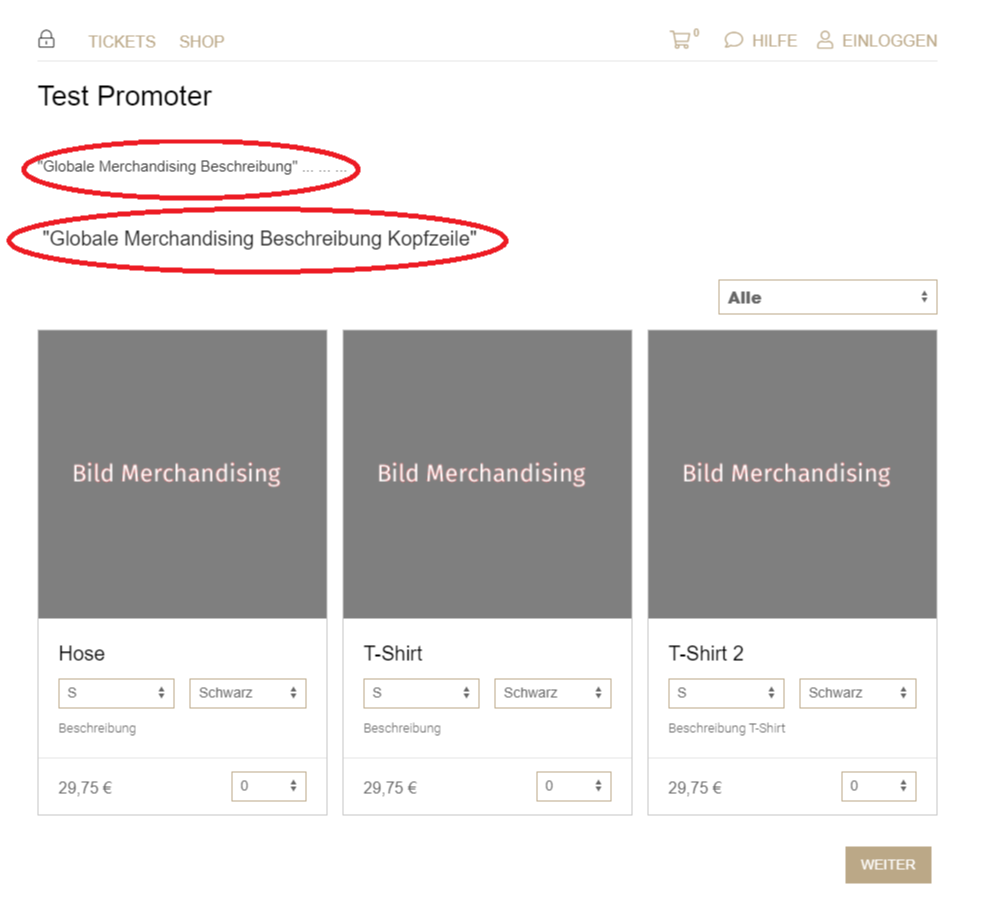The width and height of the screenshot is (991, 909).
Task: Click the Hose product image
Action: coord(182,474)
